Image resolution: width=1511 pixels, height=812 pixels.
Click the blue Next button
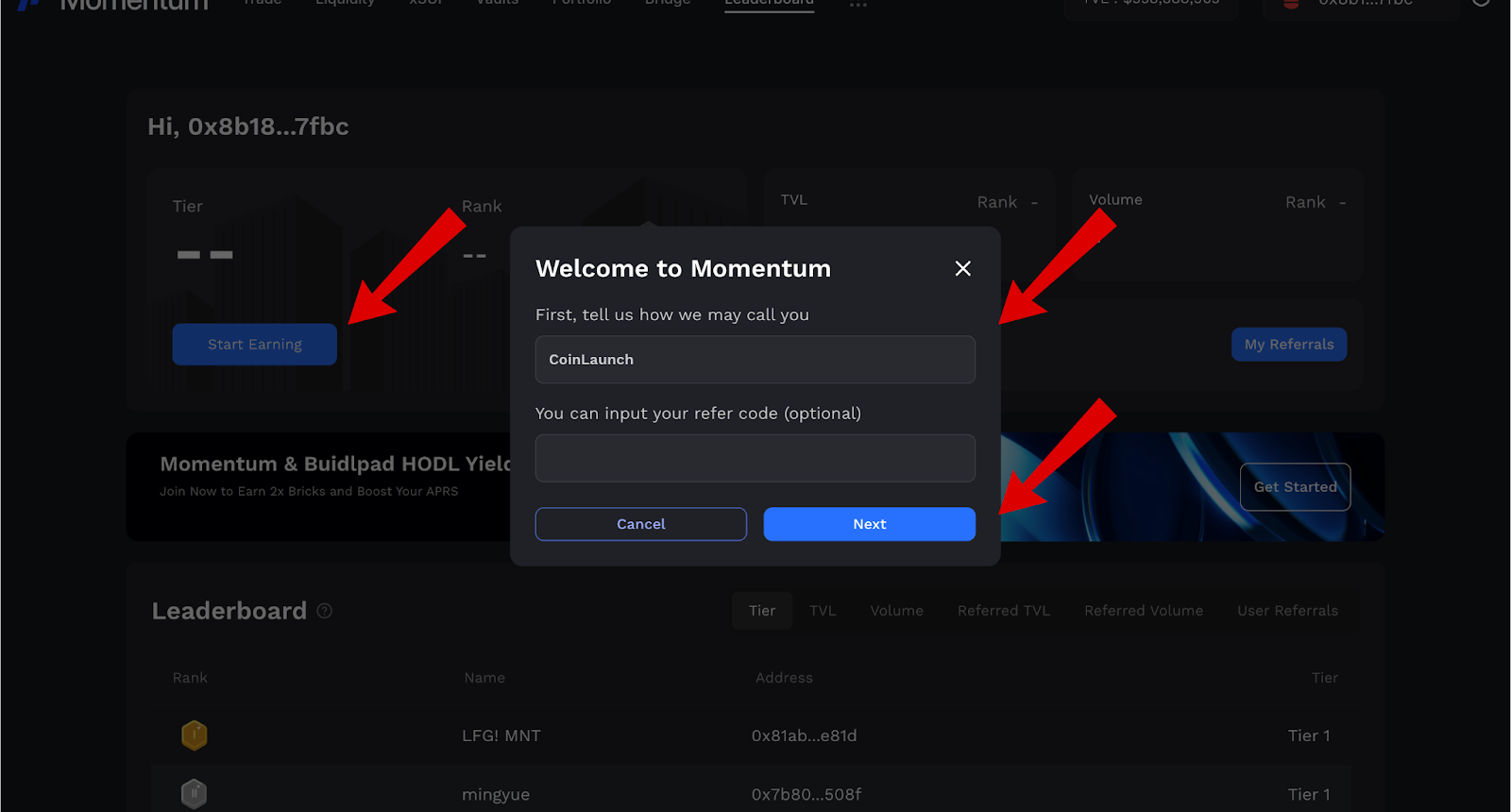(869, 524)
